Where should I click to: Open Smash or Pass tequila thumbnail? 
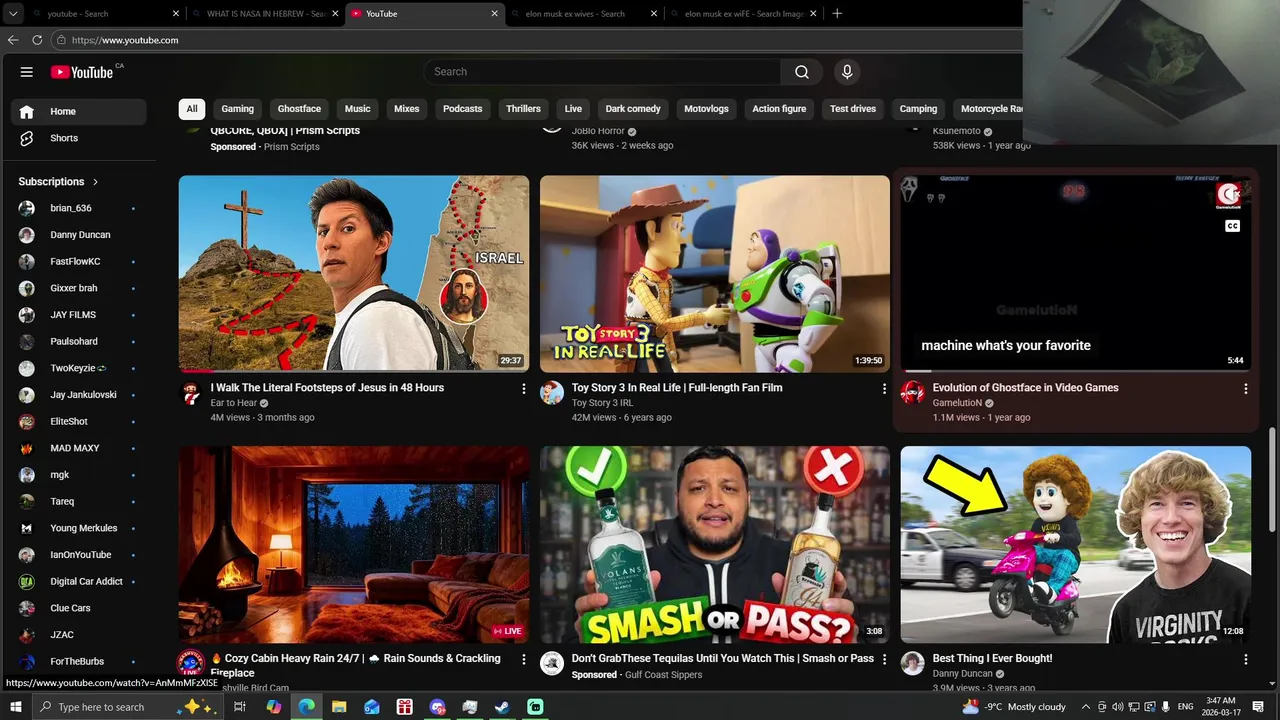715,544
